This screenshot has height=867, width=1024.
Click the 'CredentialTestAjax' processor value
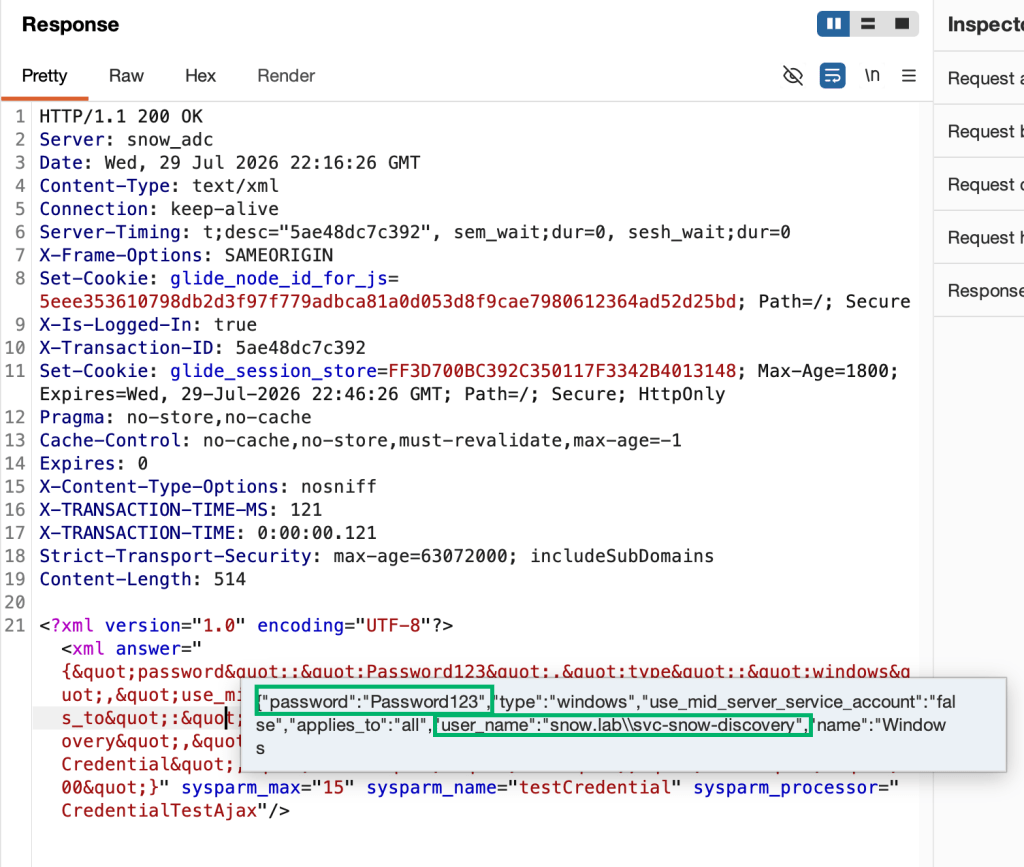coord(159,811)
